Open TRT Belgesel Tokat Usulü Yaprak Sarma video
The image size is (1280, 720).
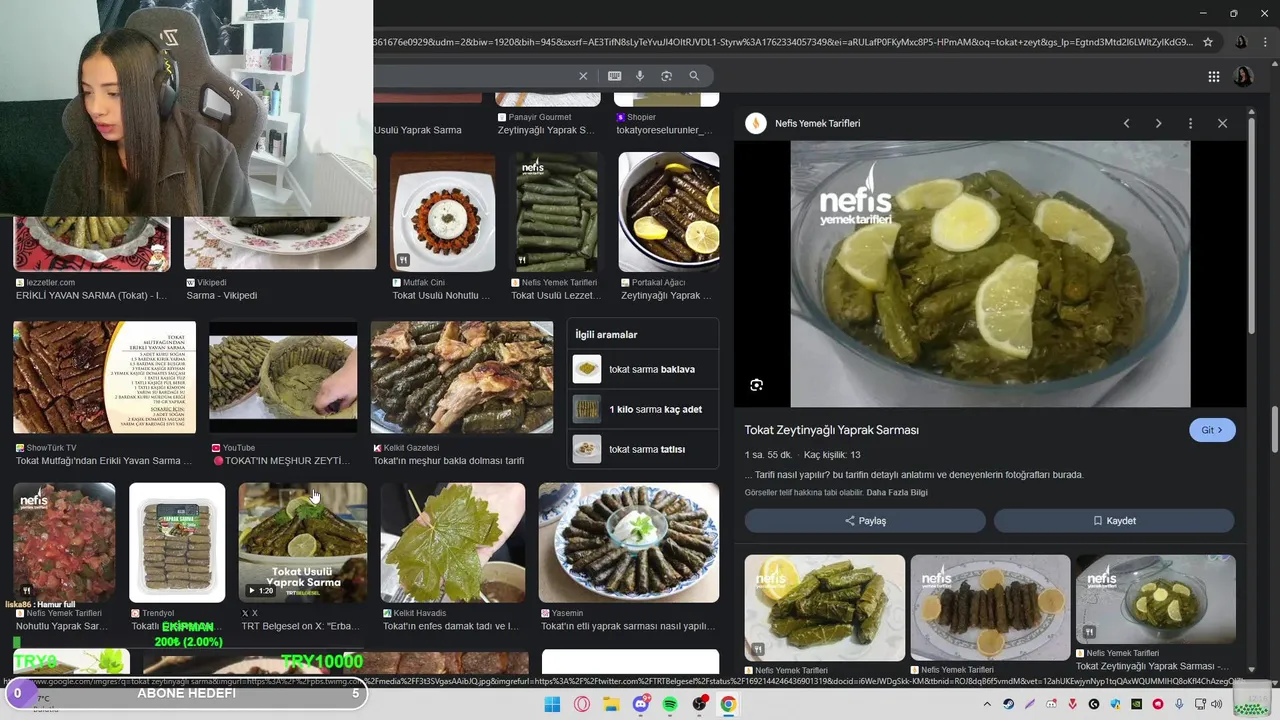coord(303,542)
